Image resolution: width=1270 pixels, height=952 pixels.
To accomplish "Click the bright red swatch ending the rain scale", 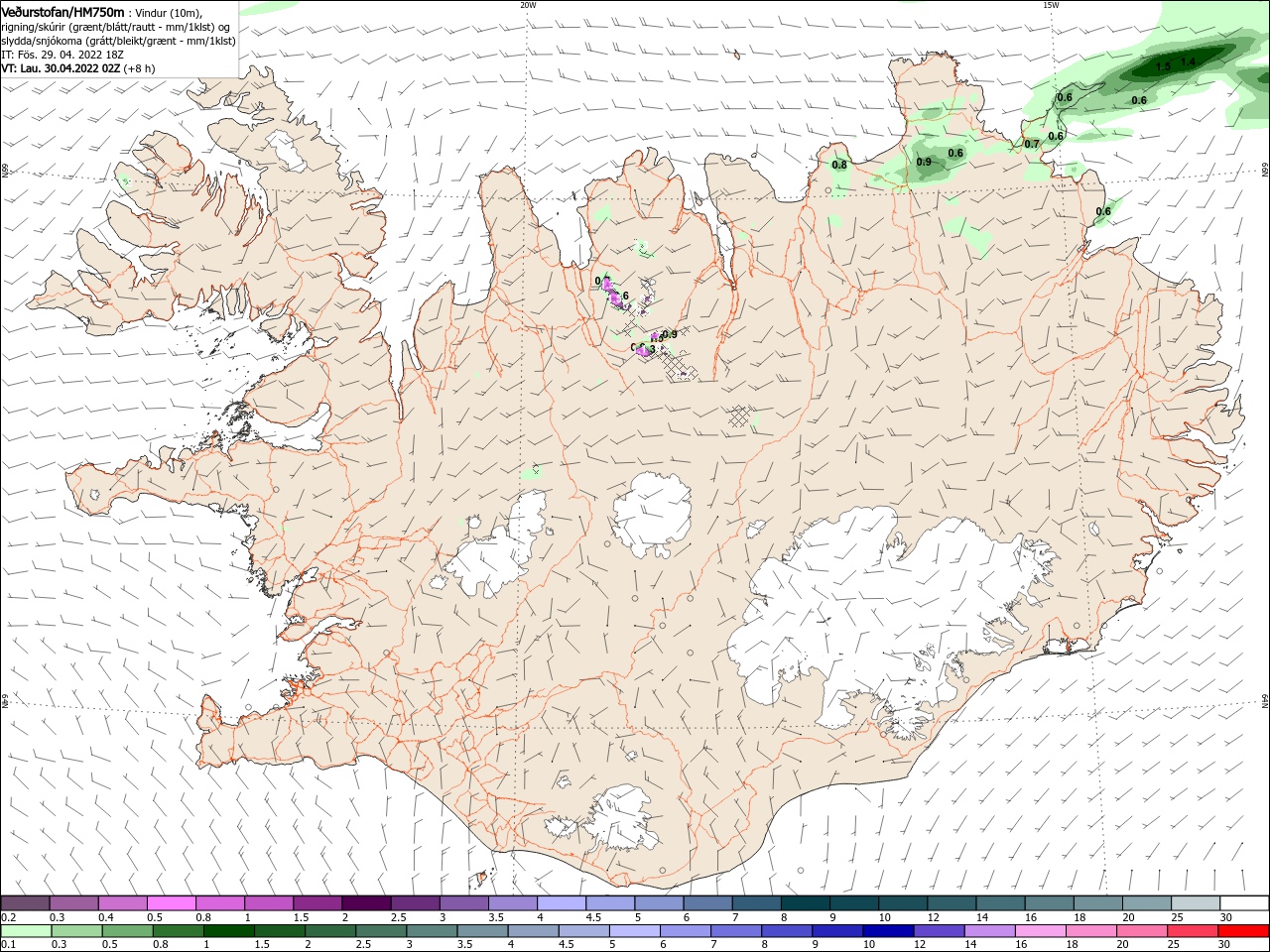I will pyautogui.click(x=1244, y=931).
